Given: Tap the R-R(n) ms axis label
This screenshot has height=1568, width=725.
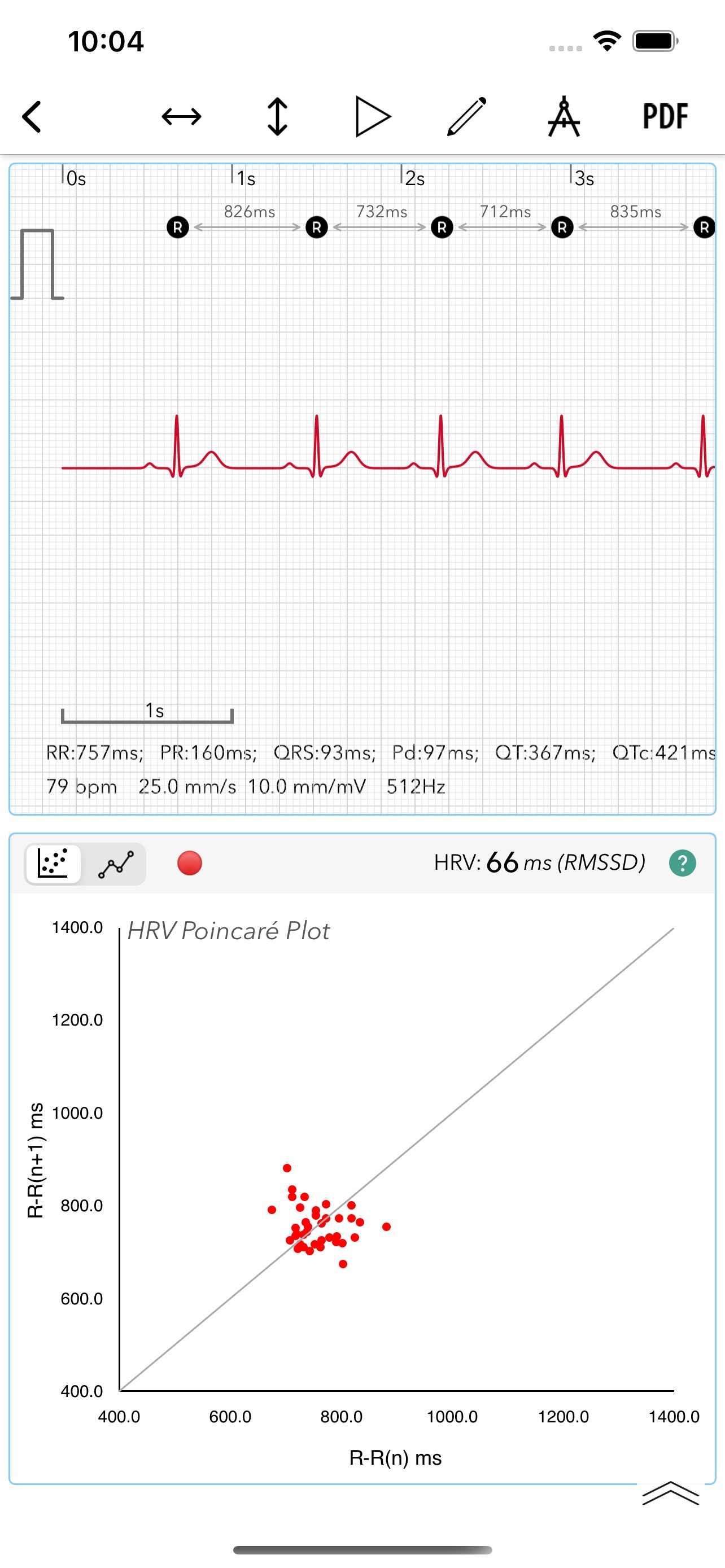Looking at the screenshot, I should tap(396, 1458).
